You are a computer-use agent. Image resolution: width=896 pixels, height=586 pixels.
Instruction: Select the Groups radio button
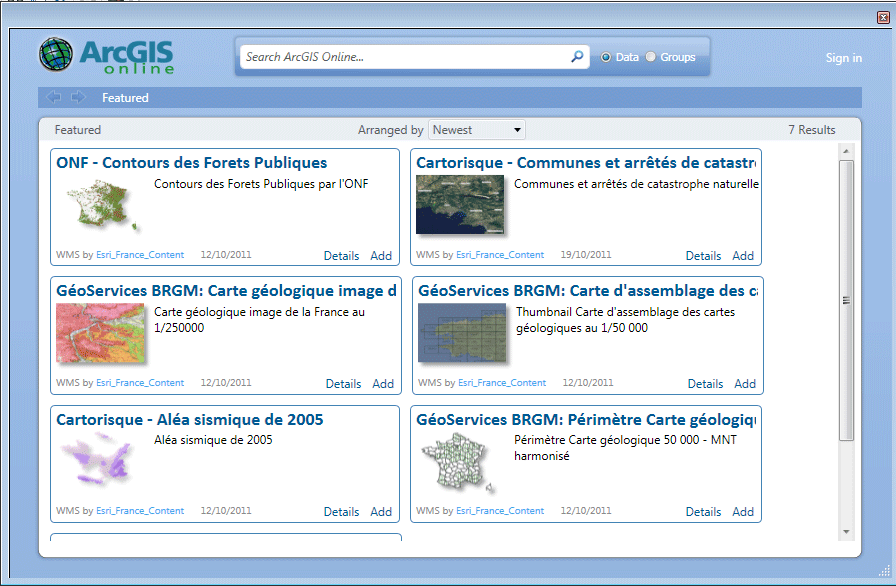click(651, 57)
